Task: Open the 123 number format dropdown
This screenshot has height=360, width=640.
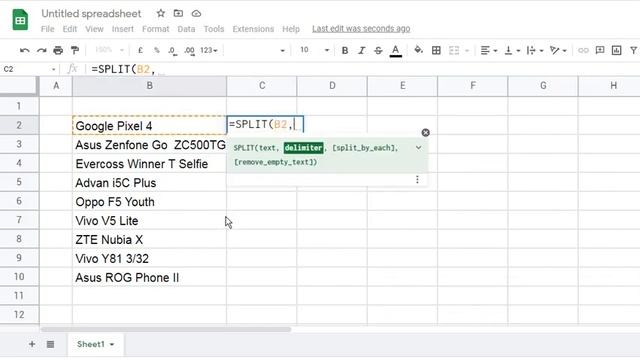Action: tap(209, 50)
